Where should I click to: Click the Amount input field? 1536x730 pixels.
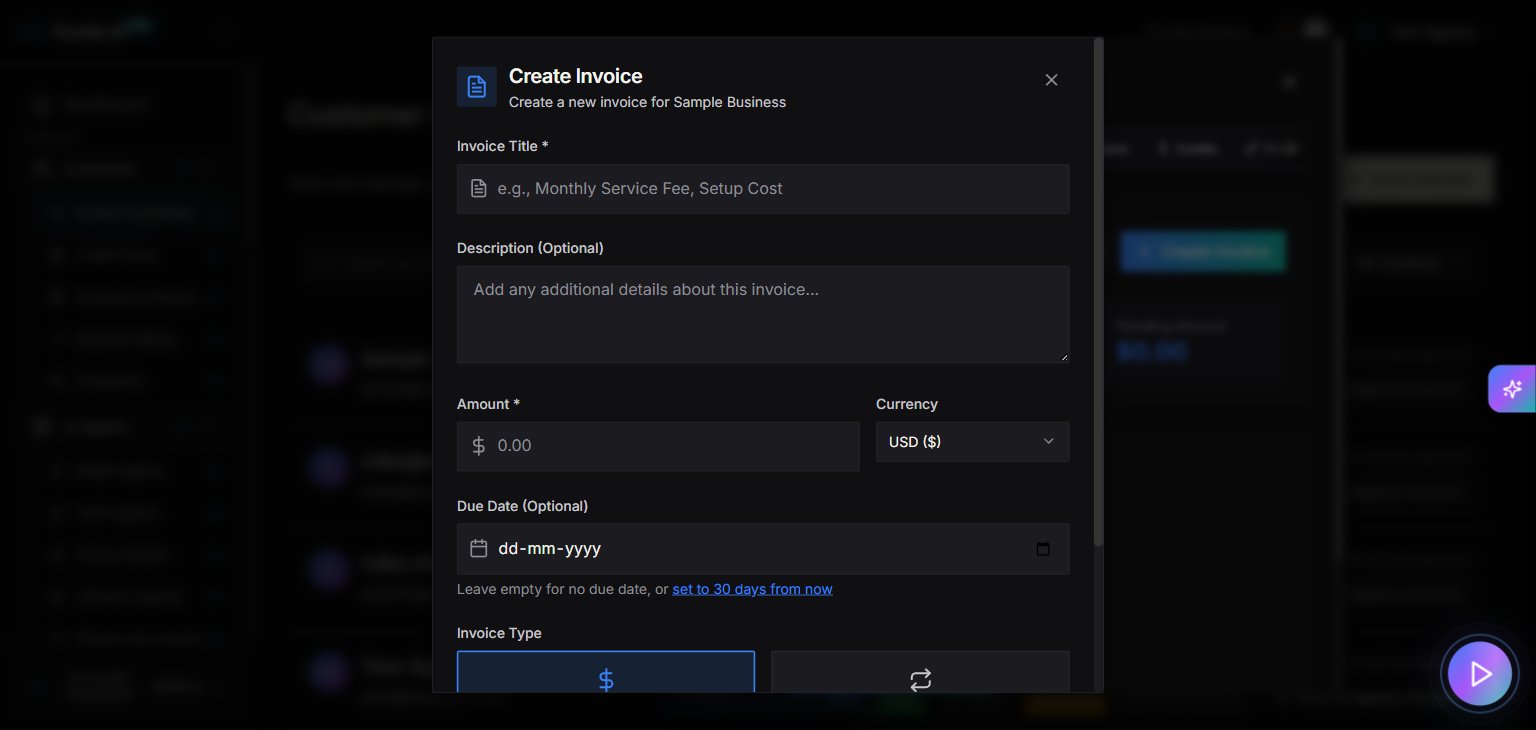(x=658, y=446)
